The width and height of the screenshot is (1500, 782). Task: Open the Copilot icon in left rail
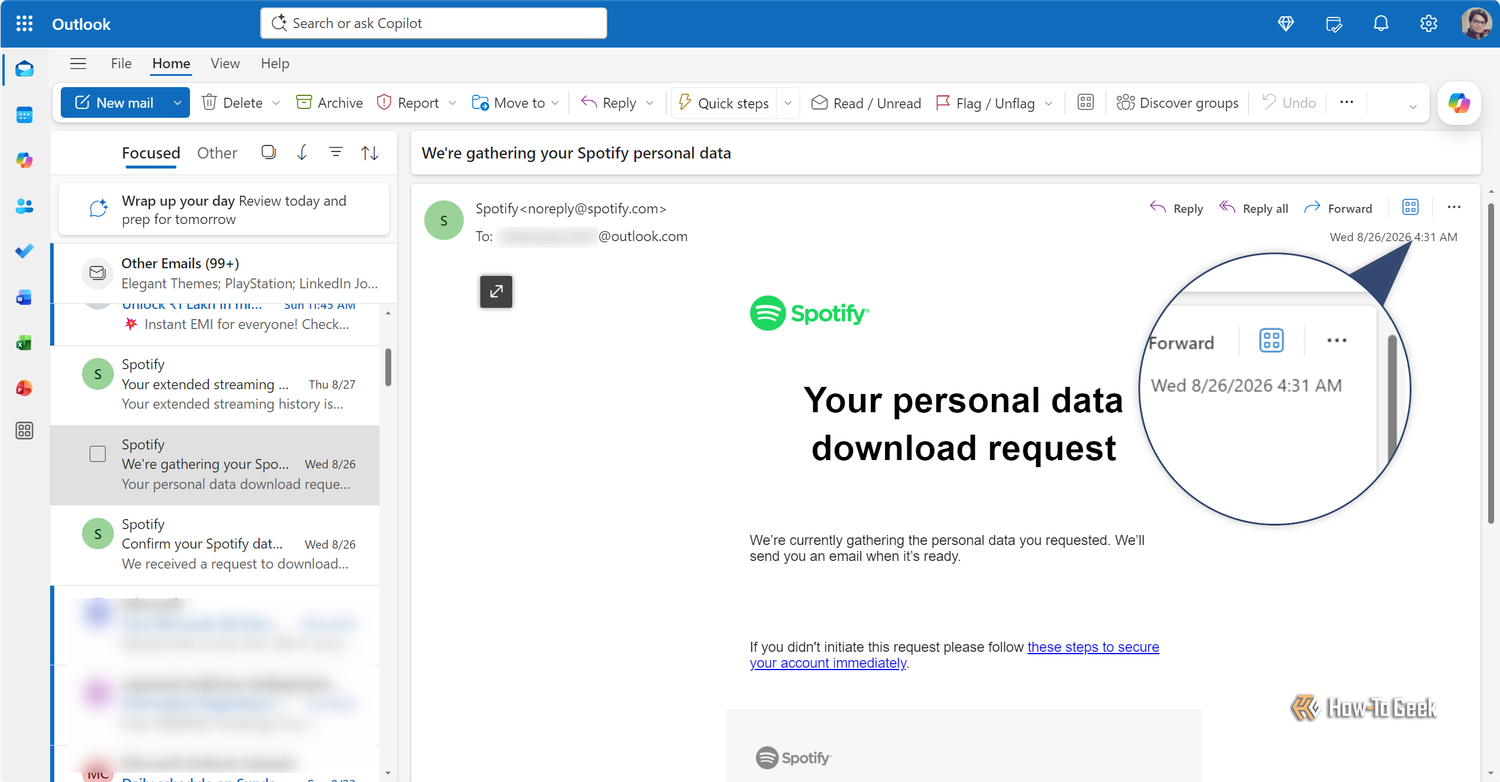coord(24,160)
